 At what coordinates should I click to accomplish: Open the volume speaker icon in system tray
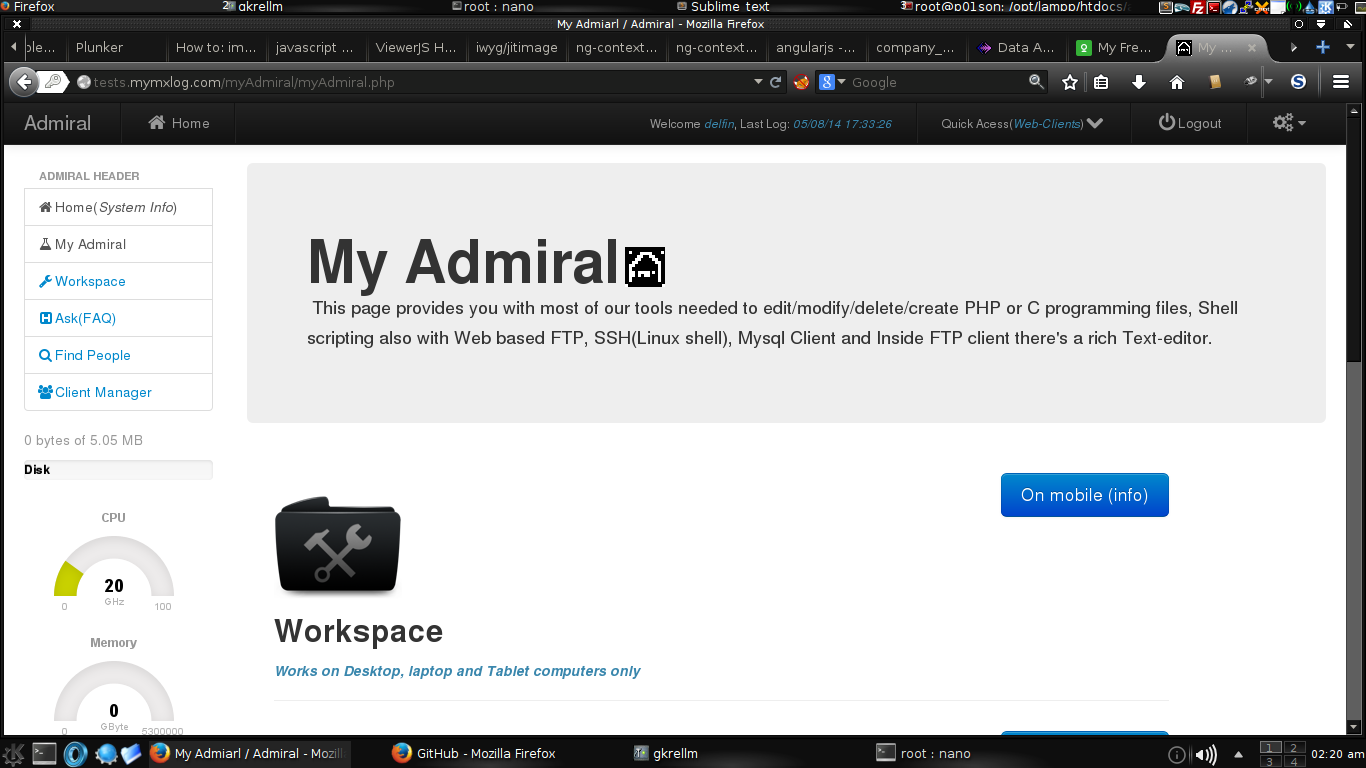(x=1206, y=754)
